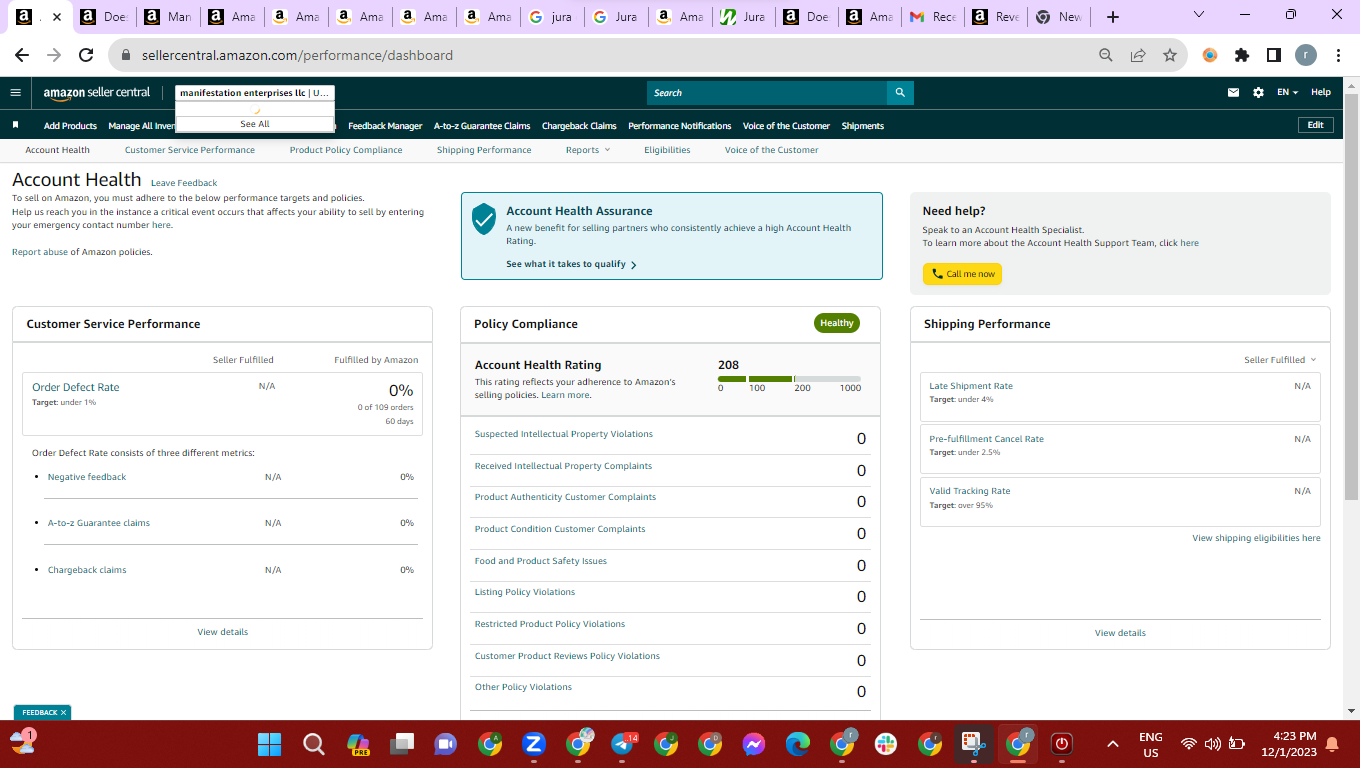Screen dimensions: 1360x768
Task: Open Microsoft Edge from the taskbar
Action: pos(798,744)
